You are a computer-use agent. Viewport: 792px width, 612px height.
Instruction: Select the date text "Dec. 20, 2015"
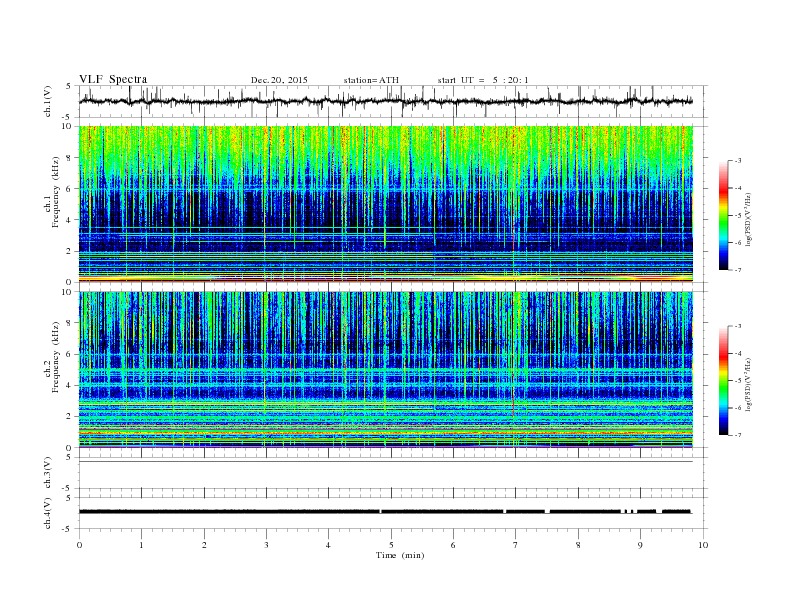279,80
